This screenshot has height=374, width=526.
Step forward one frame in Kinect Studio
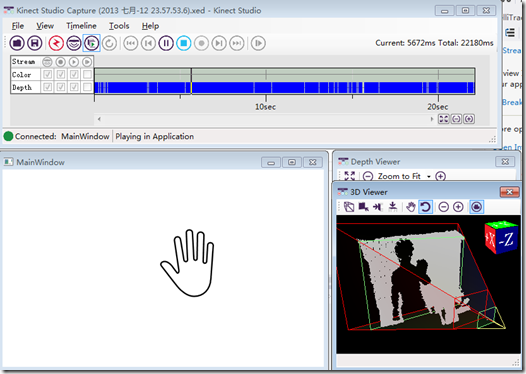219,43
